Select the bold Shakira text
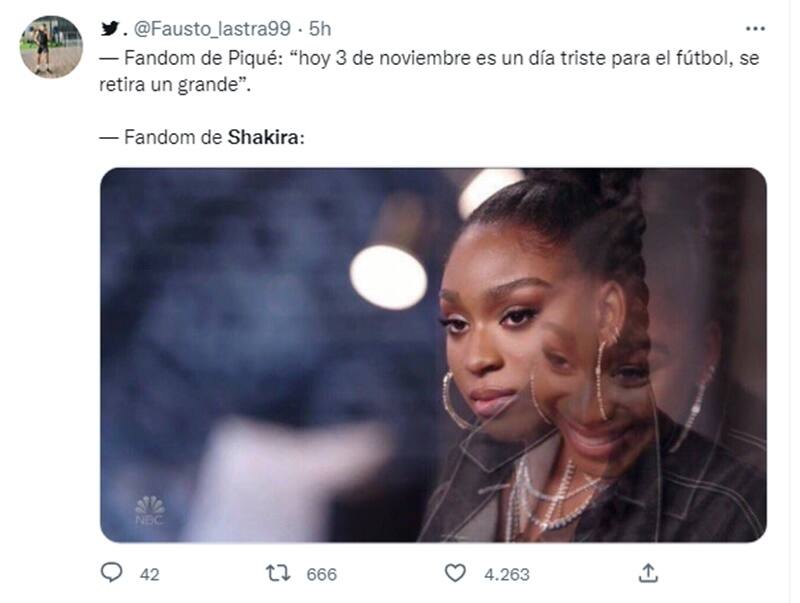Screen dimensions: 800x603 [x=263, y=137]
